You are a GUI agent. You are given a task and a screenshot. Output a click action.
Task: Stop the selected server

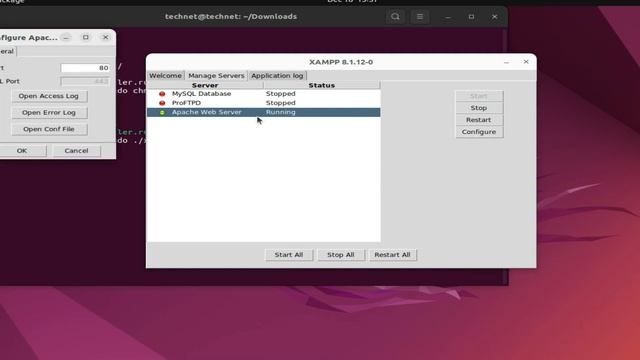(479, 108)
